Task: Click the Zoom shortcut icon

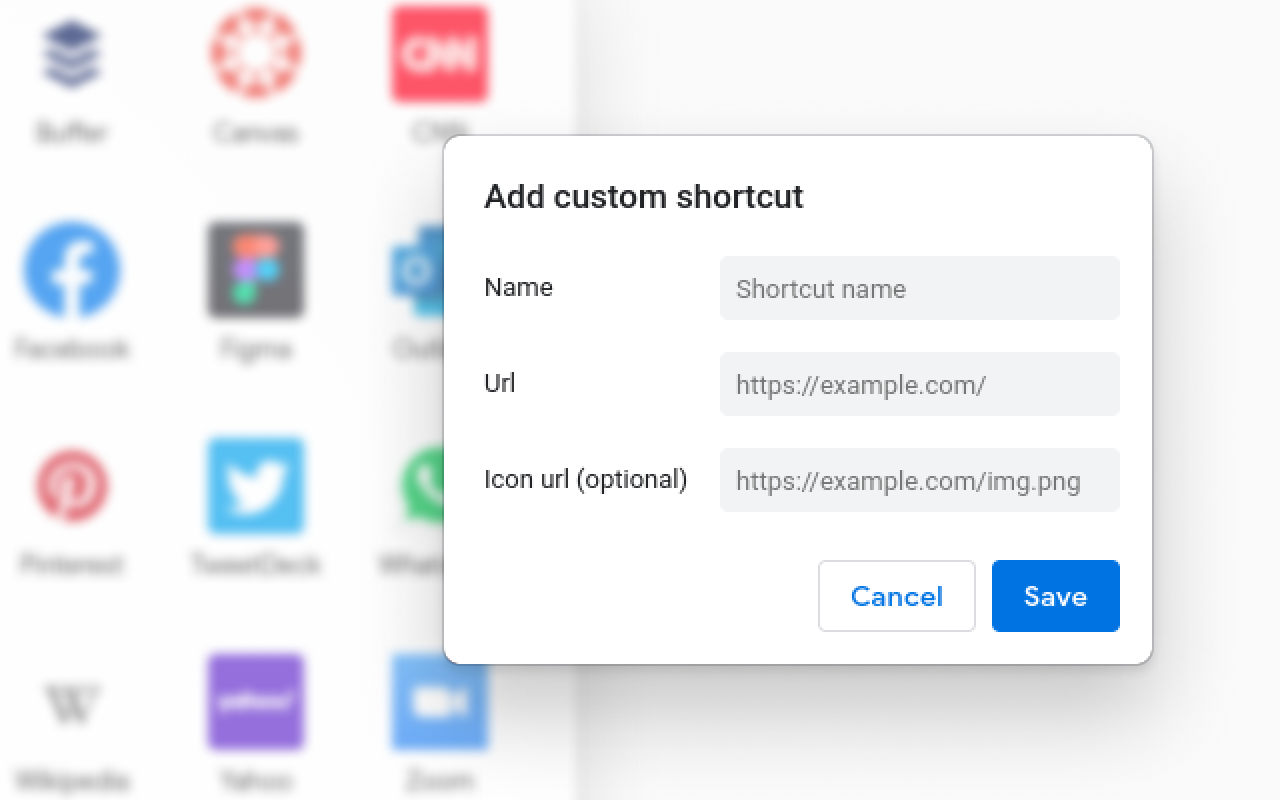Action: [439, 702]
